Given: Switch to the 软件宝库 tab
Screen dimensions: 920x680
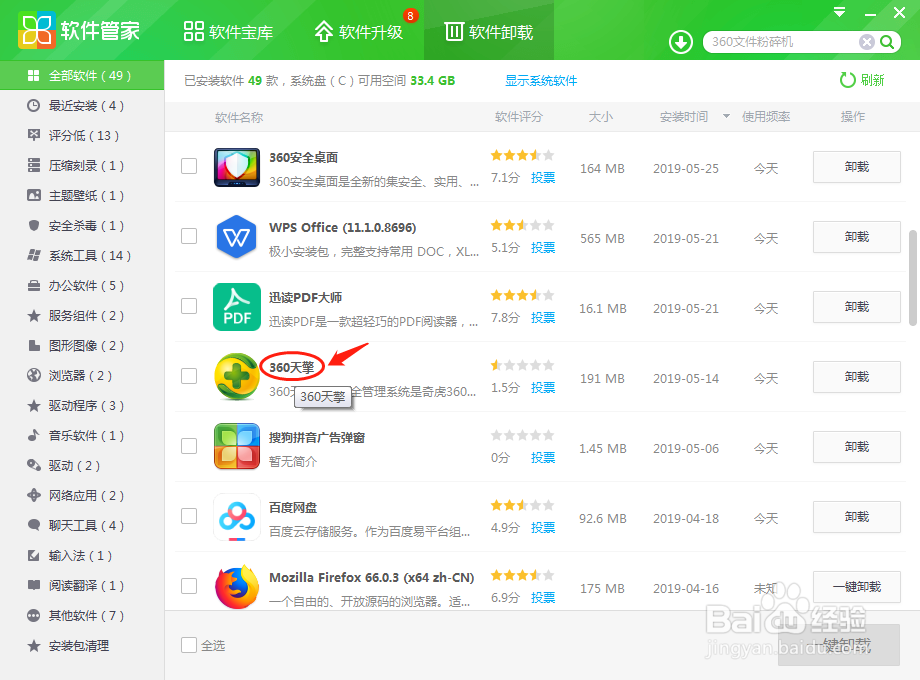Looking at the screenshot, I should pyautogui.click(x=228, y=32).
